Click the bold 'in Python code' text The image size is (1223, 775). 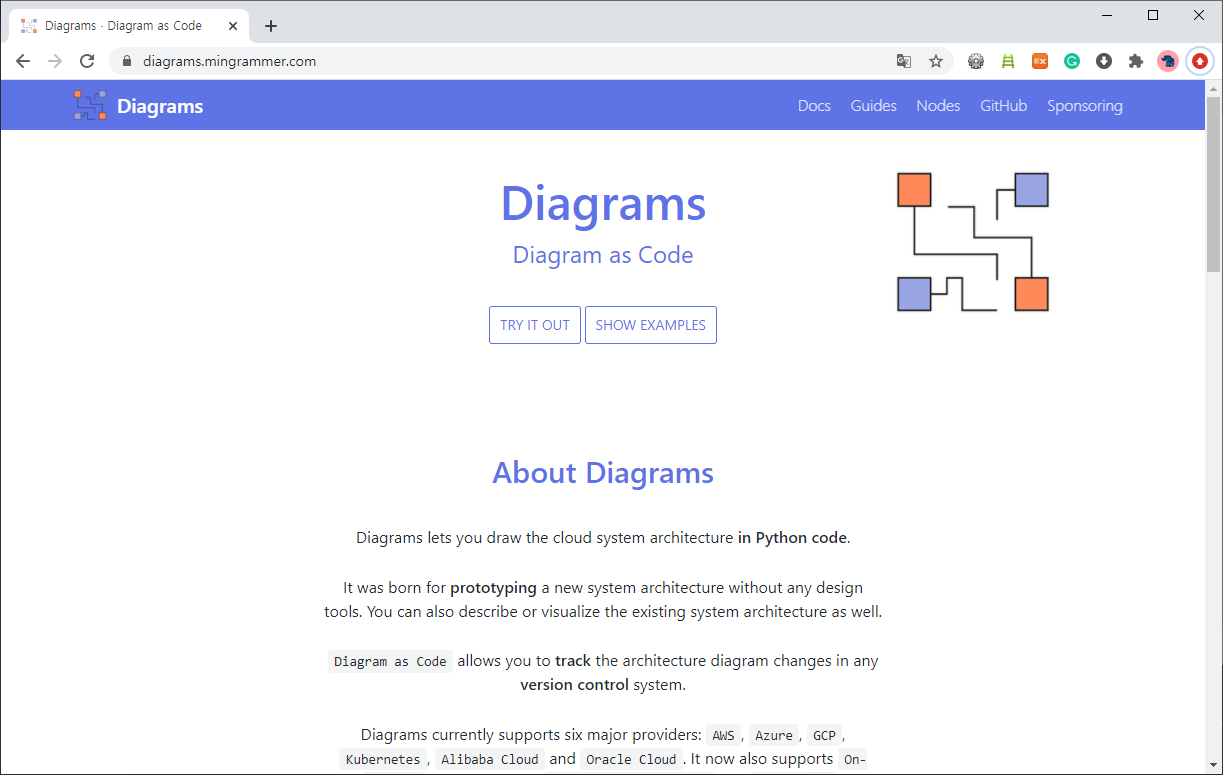[x=792, y=538]
